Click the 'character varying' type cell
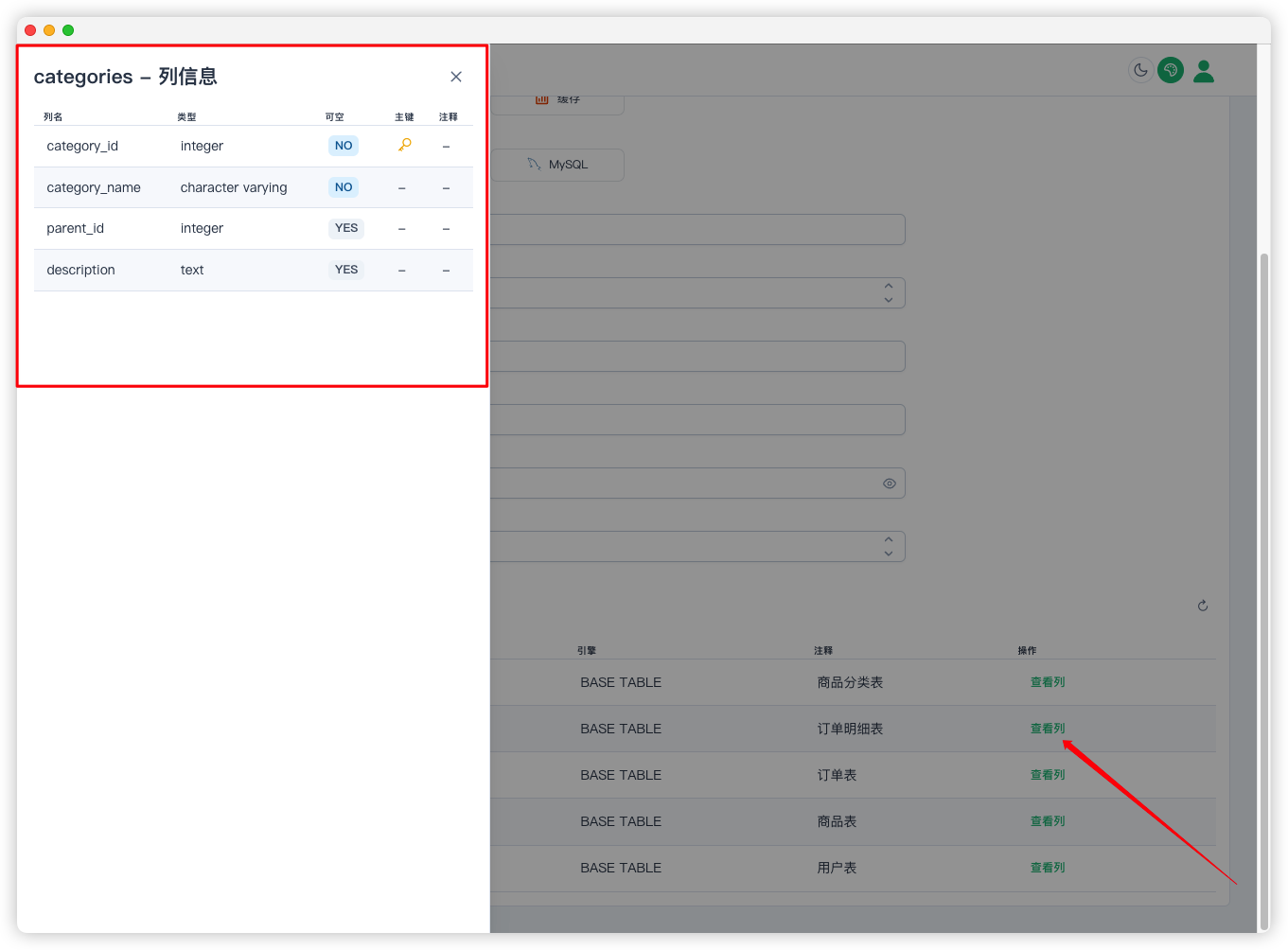 point(234,187)
